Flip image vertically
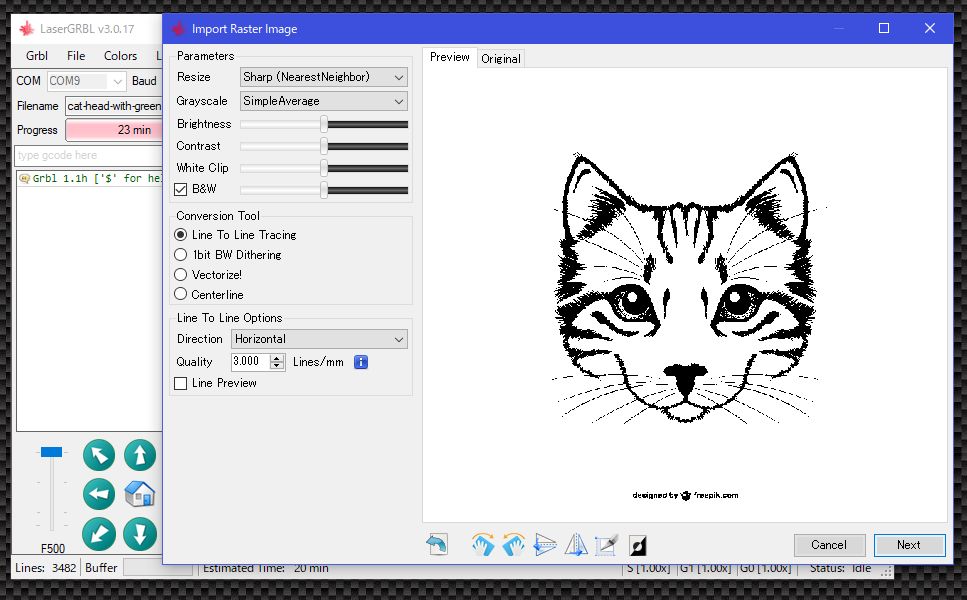Image resolution: width=967 pixels, height=600 pixels. [545, 545]
